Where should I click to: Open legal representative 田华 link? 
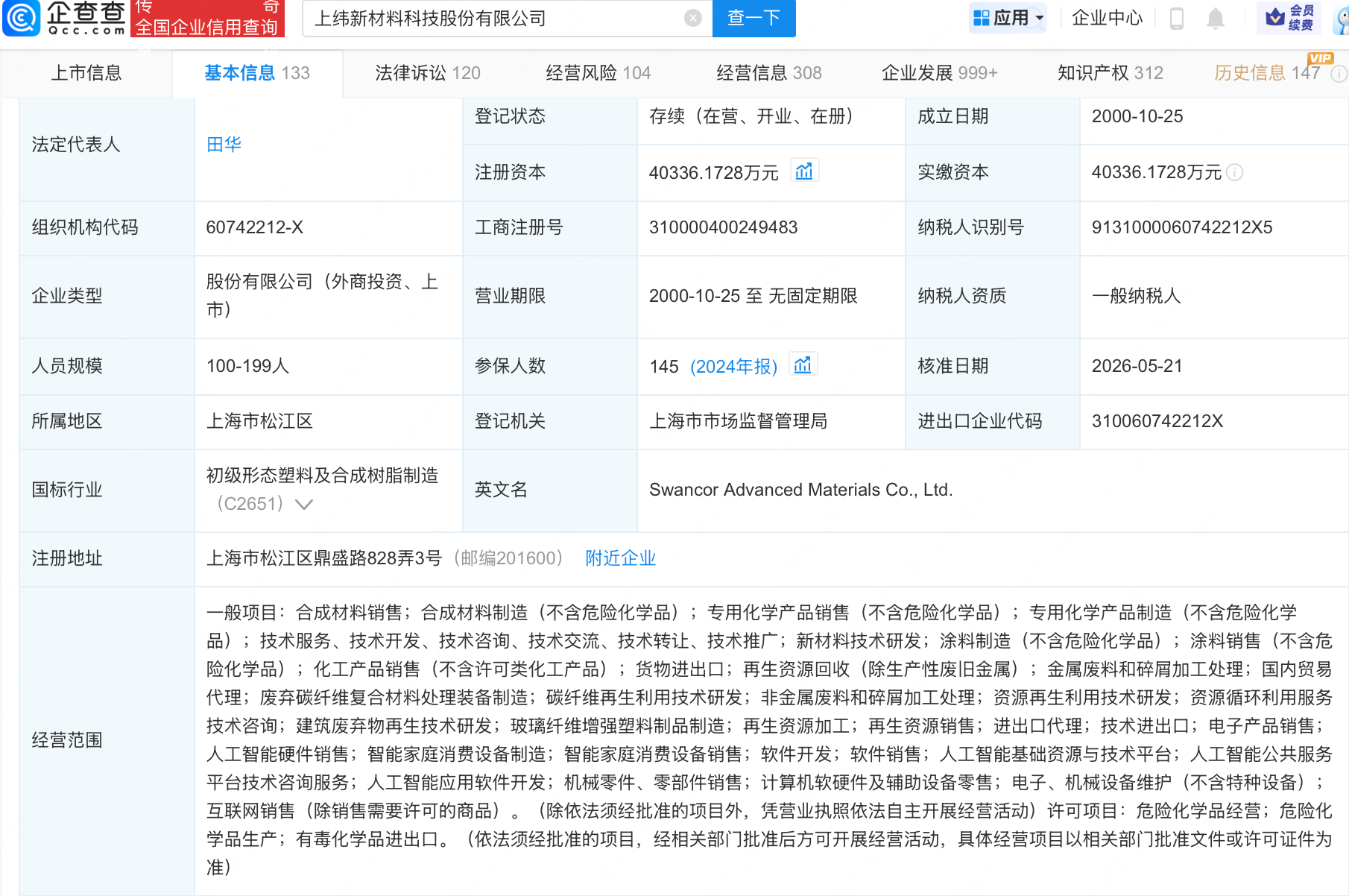coord(224,145)
